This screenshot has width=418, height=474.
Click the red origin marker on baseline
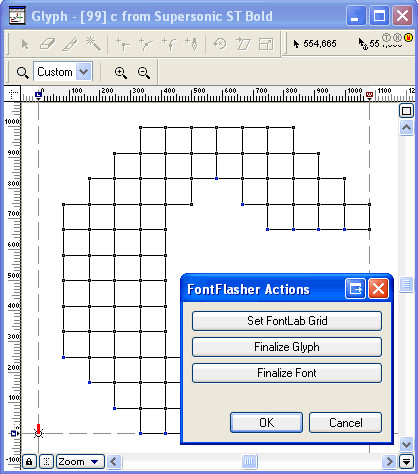point(38,430)
